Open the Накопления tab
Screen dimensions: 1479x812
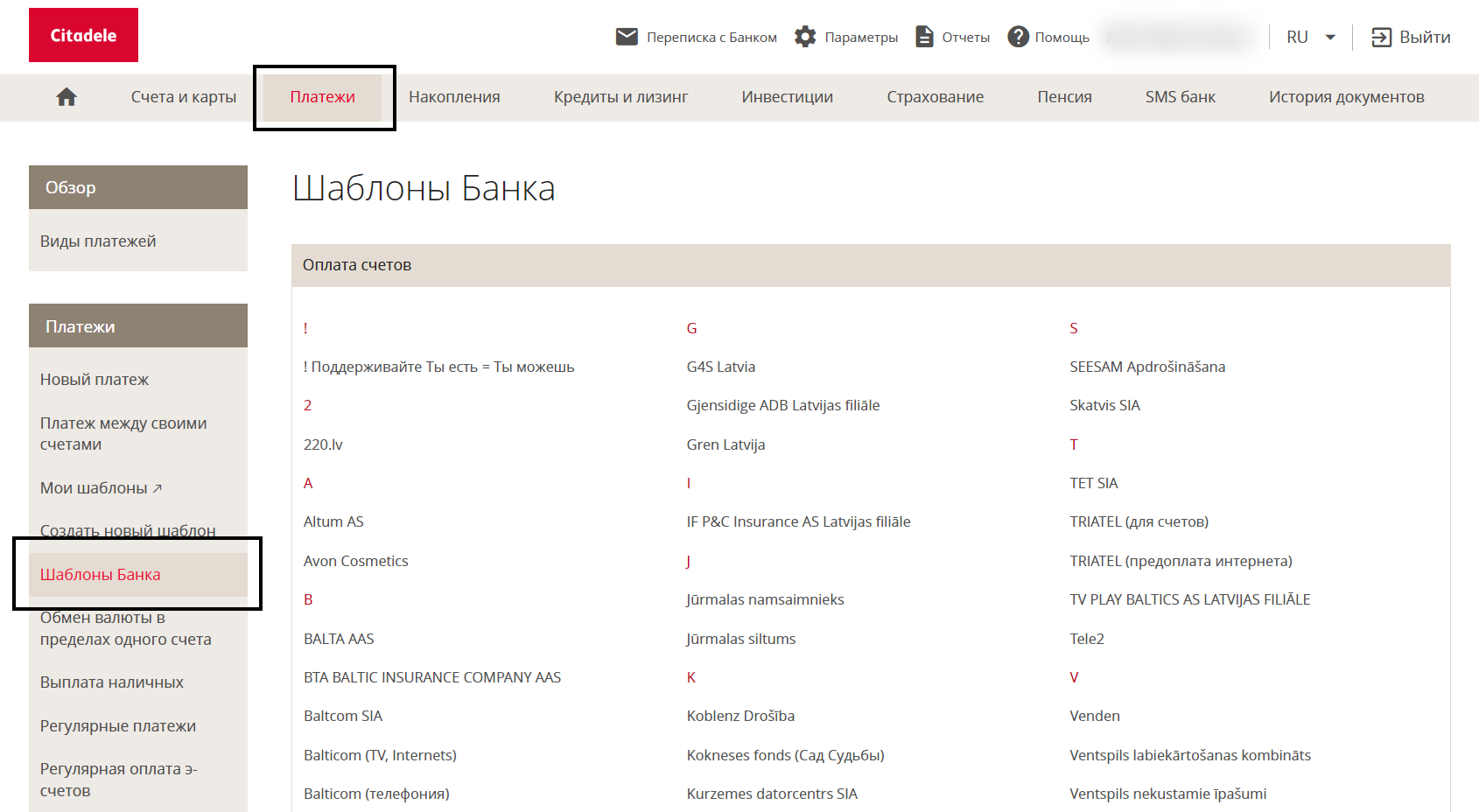pyautogui.click(x=454, y=97)
